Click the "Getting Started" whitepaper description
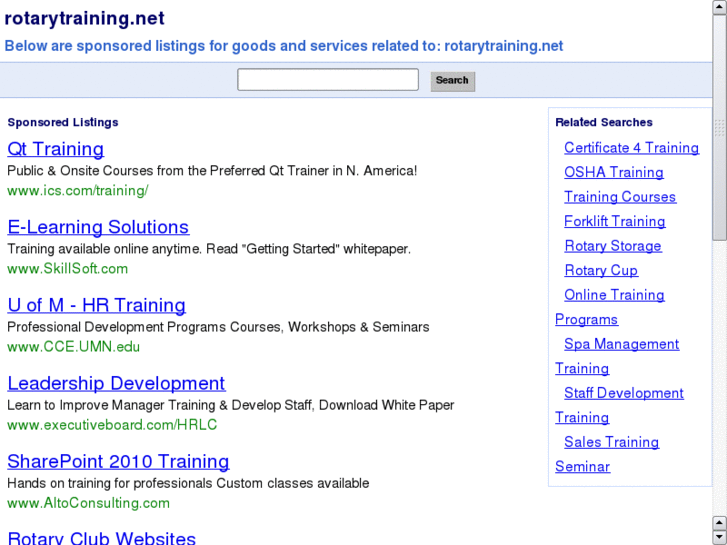The image size is (727, 545). [x=209, y=249]
